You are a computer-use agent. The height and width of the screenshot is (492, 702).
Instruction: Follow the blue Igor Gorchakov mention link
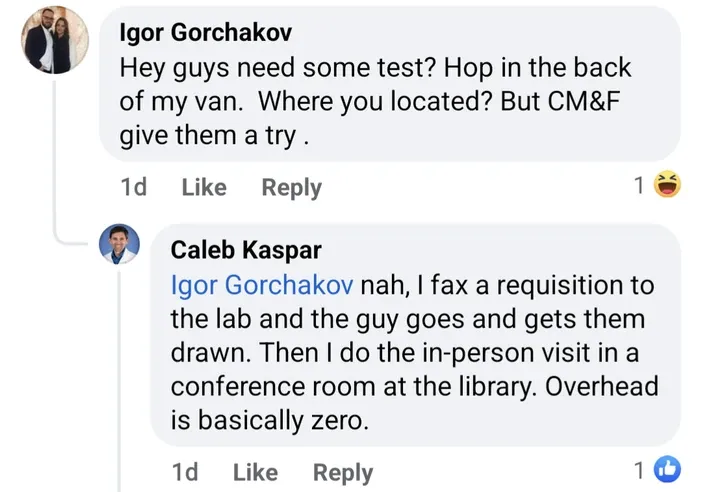point(262,285)
